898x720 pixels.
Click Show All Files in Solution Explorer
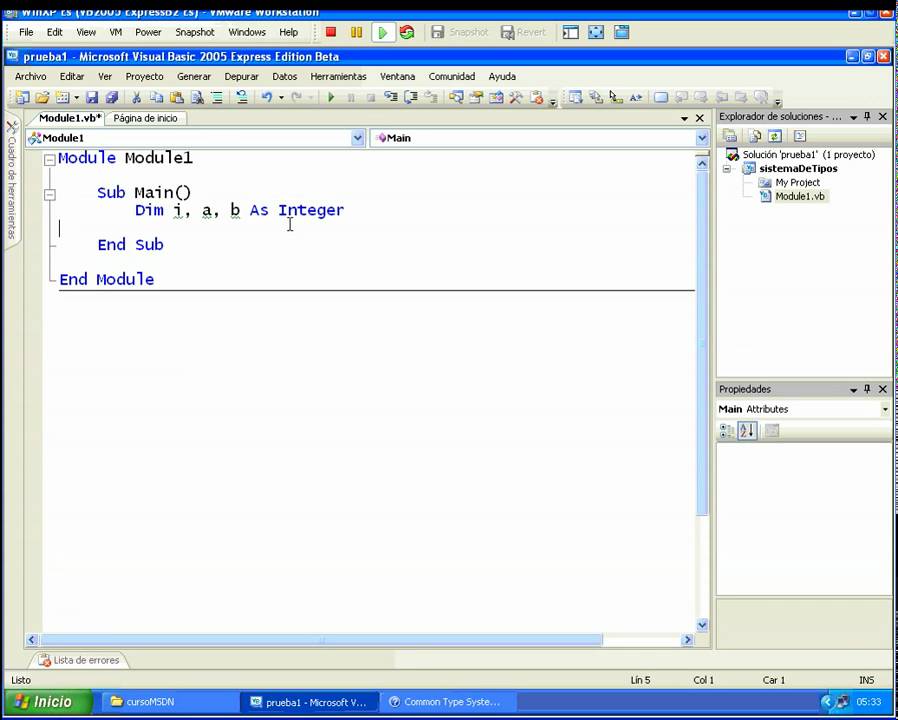click(755, 136)
